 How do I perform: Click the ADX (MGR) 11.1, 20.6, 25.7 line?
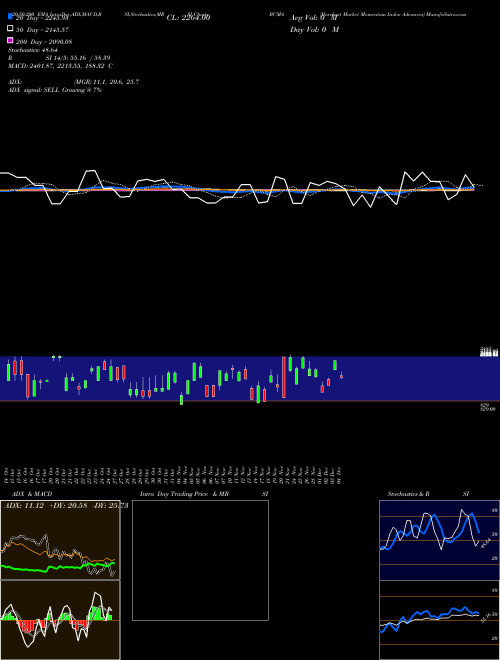click(73, 82)
